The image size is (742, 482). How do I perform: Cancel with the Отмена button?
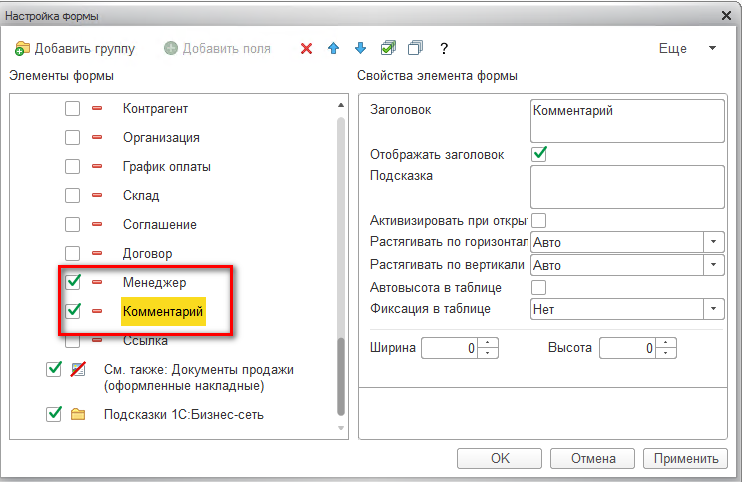[592, 458]
